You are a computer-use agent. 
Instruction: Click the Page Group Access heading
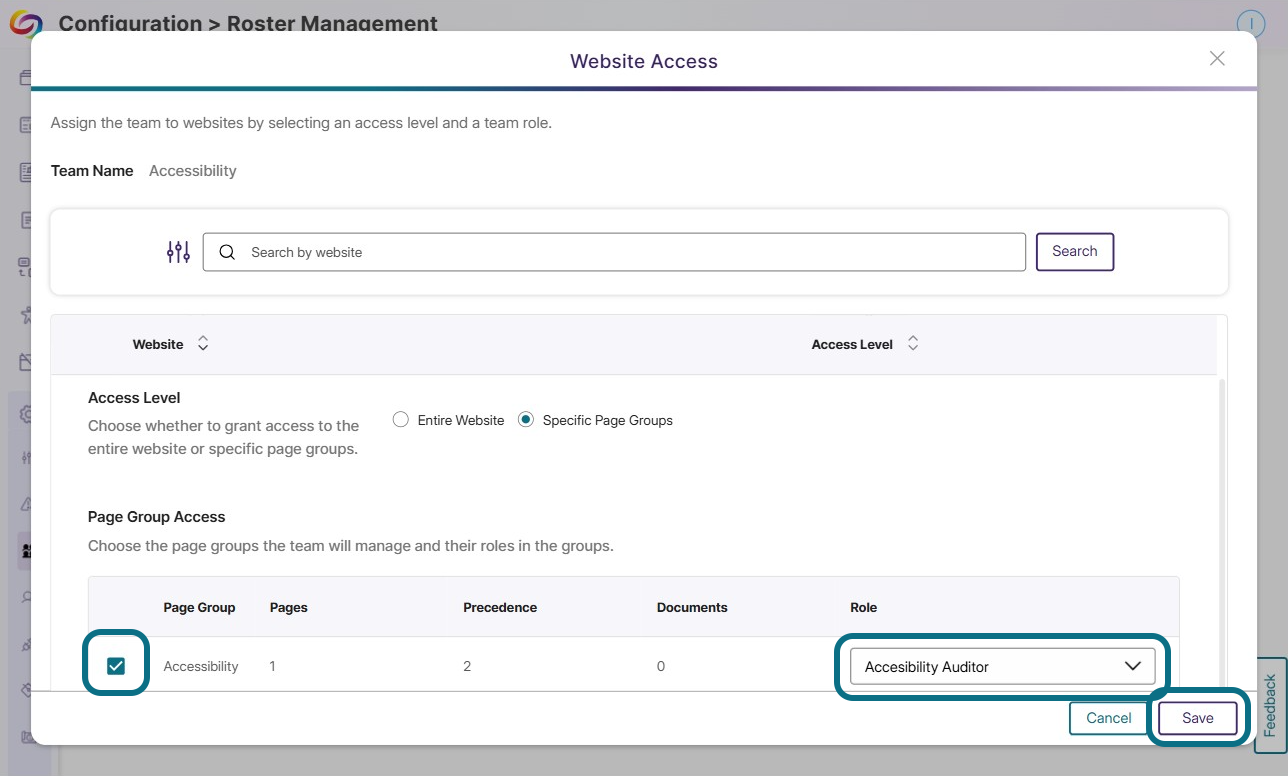[x=157, y=517]
